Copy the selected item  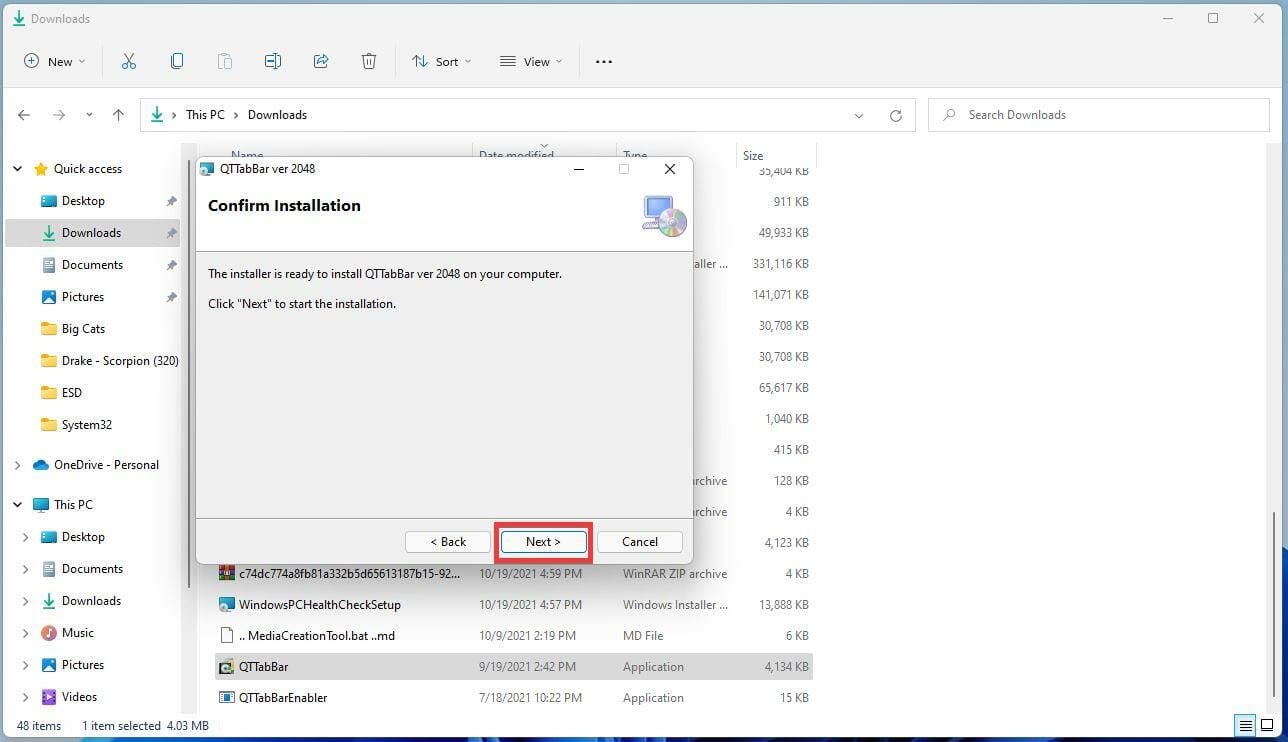tap(176, 61)
